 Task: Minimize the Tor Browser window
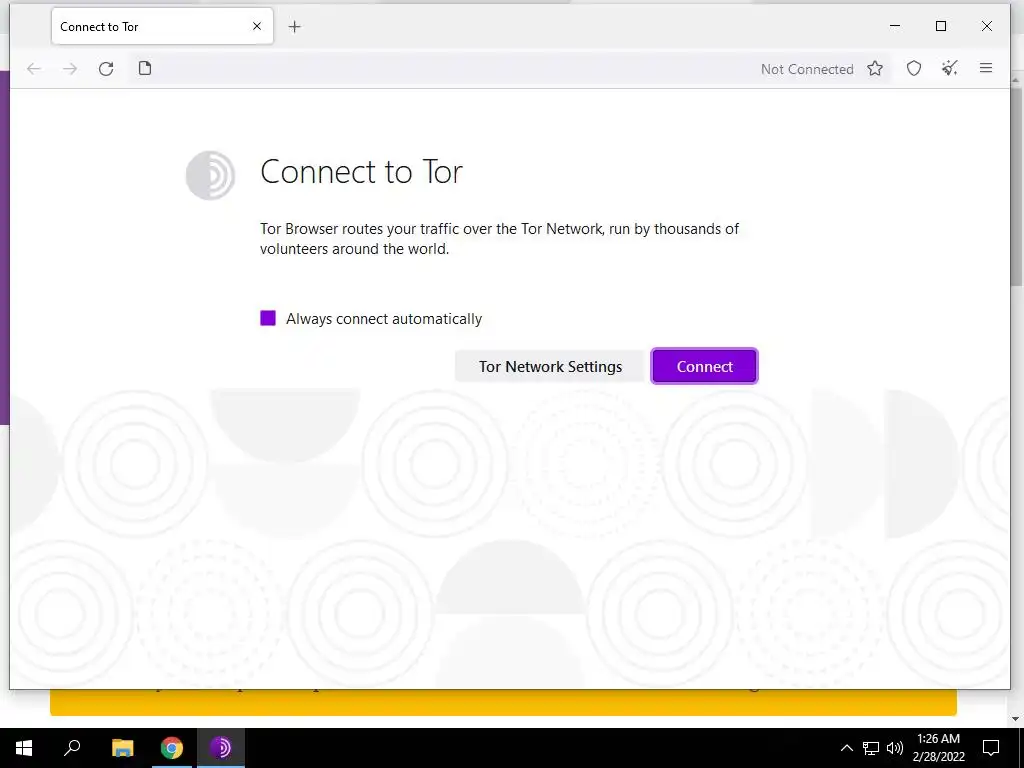coord(895,26)
